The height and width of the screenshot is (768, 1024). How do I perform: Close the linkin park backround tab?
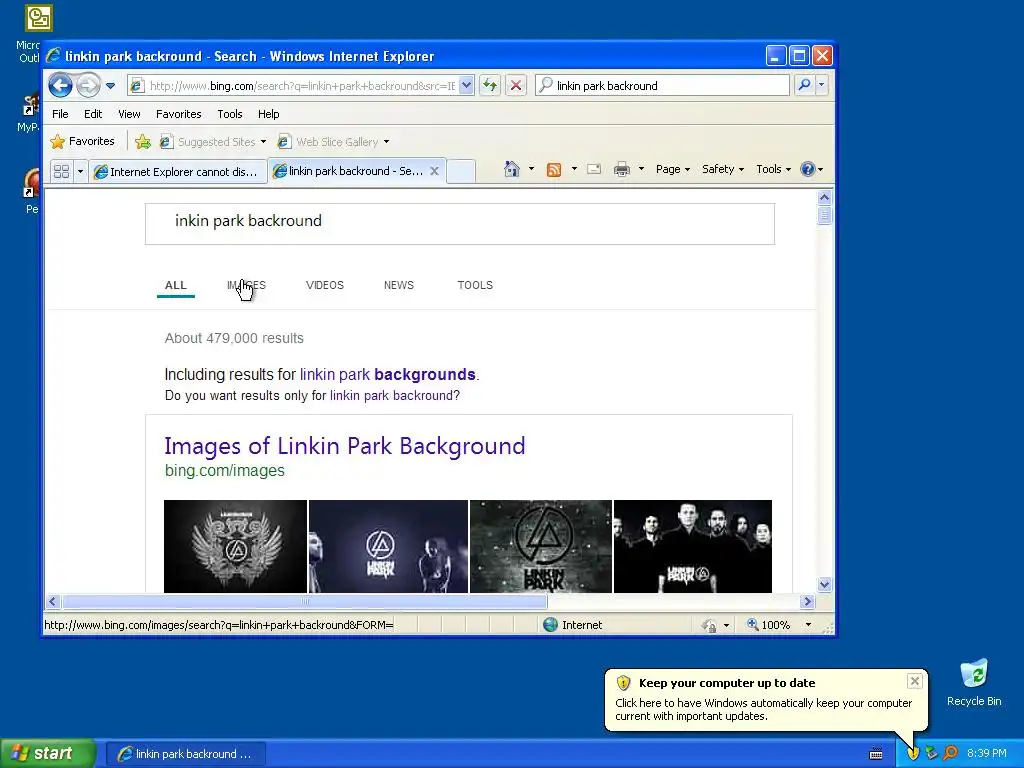(434, 170)
